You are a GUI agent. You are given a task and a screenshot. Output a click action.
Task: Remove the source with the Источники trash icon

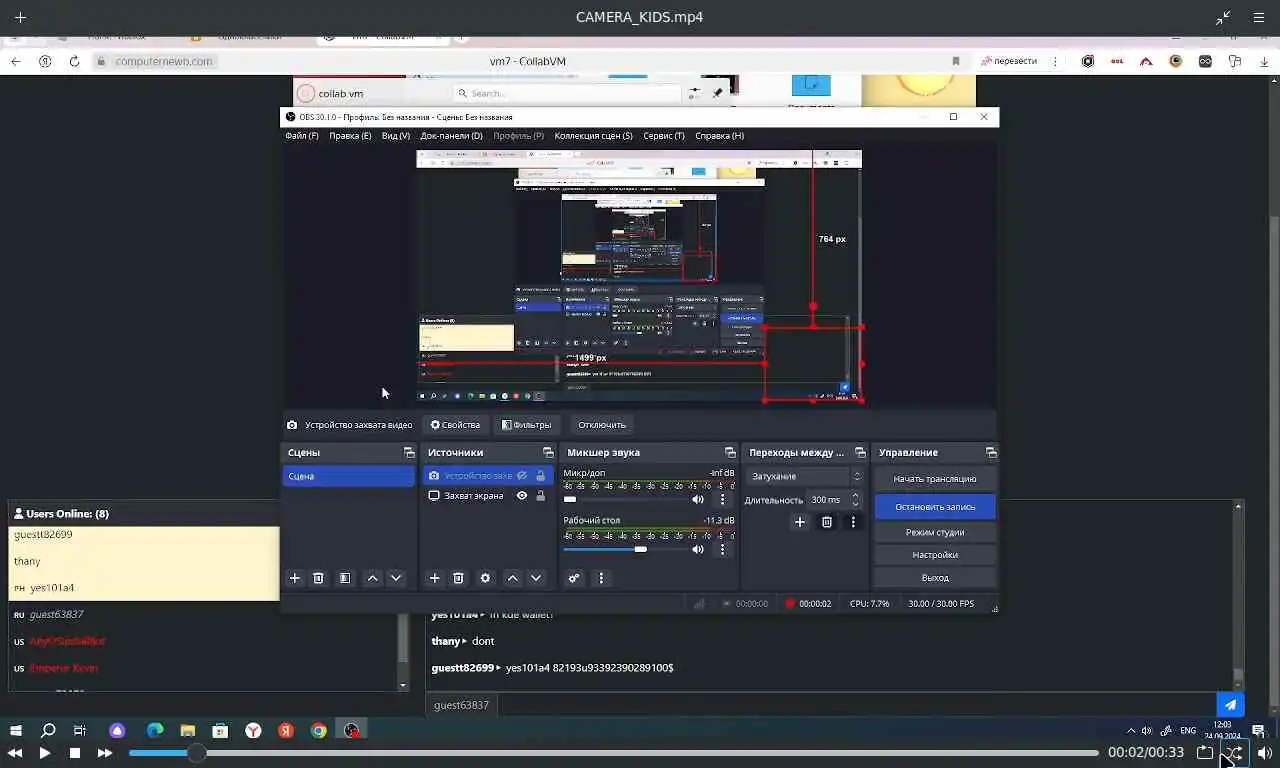point(459,578)
